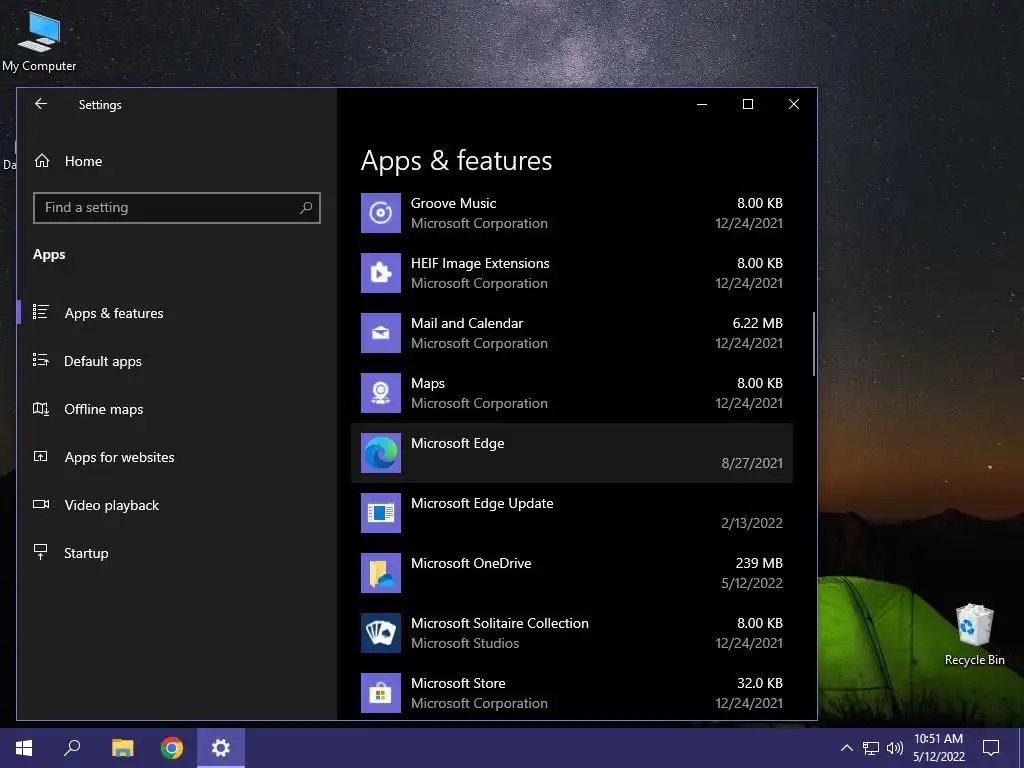Click the Microsoft Edge Update icon

point(381,513)
